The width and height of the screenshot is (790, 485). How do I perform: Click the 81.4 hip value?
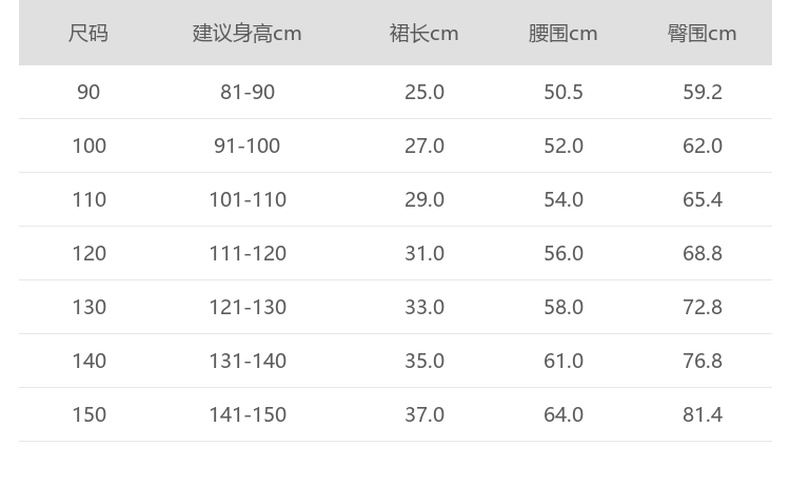point(702,414)
